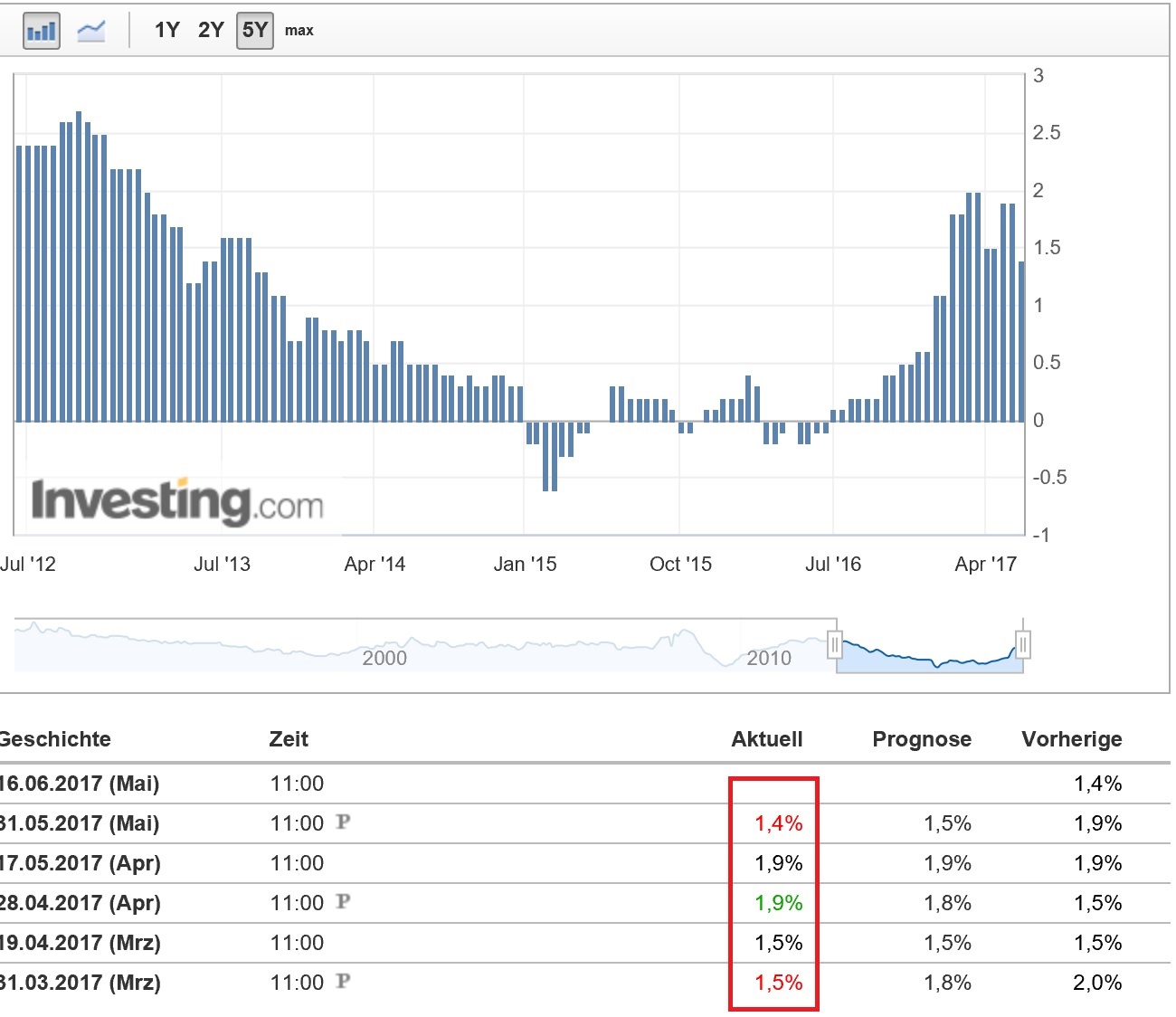Show the max time range
1176x1017 pixels.
pyautogui.click(x=299, y=31)
